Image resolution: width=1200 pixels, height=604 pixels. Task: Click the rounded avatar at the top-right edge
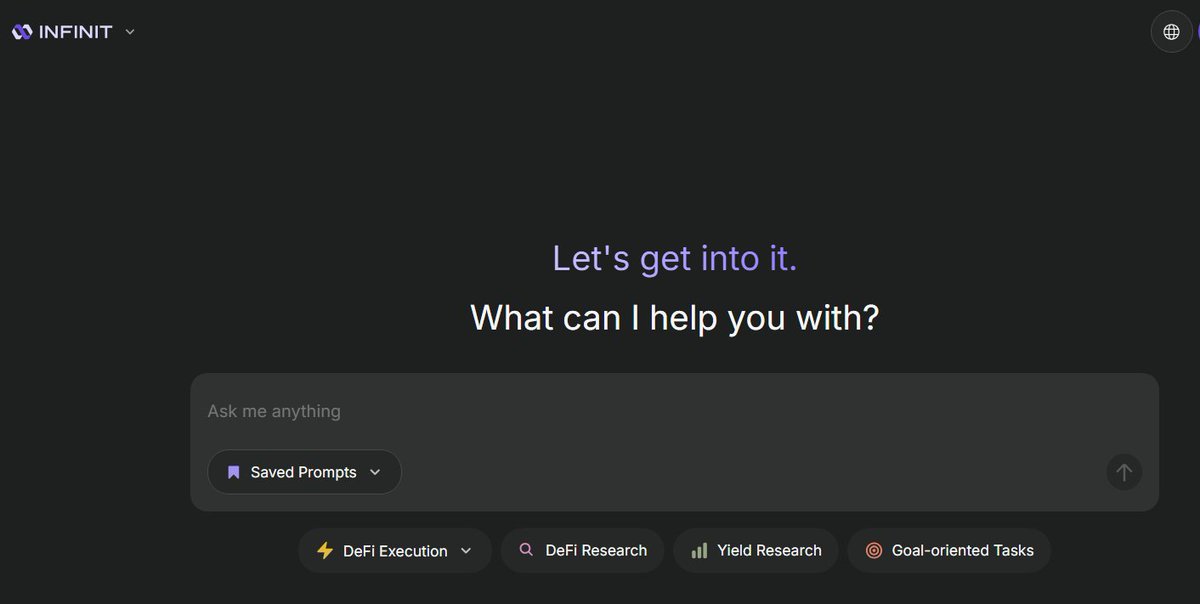(1197, 31)
